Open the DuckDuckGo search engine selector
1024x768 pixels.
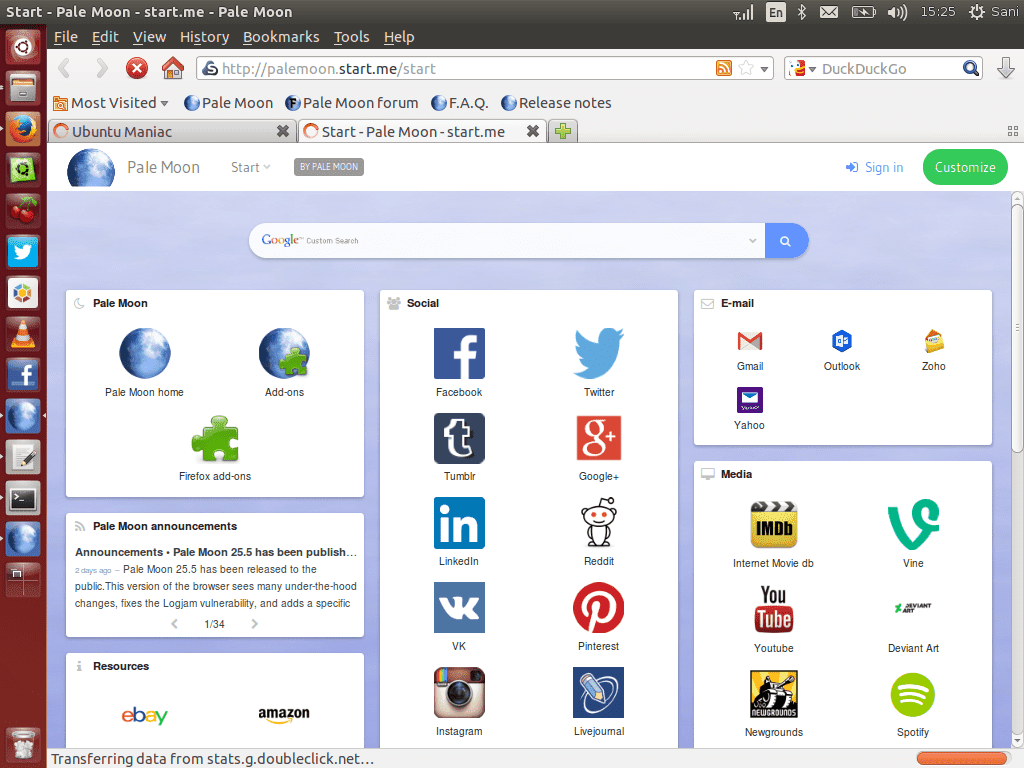[802, 69]
